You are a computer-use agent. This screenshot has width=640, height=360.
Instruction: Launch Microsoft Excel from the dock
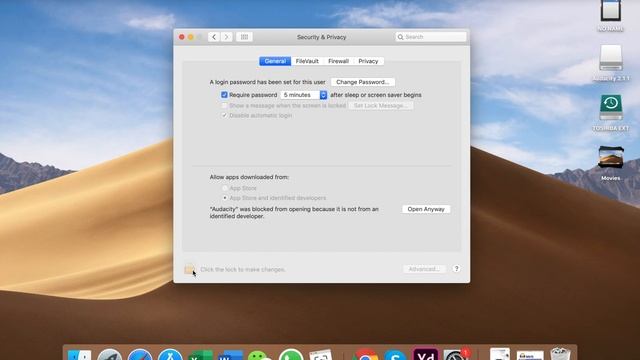[200, 354]
